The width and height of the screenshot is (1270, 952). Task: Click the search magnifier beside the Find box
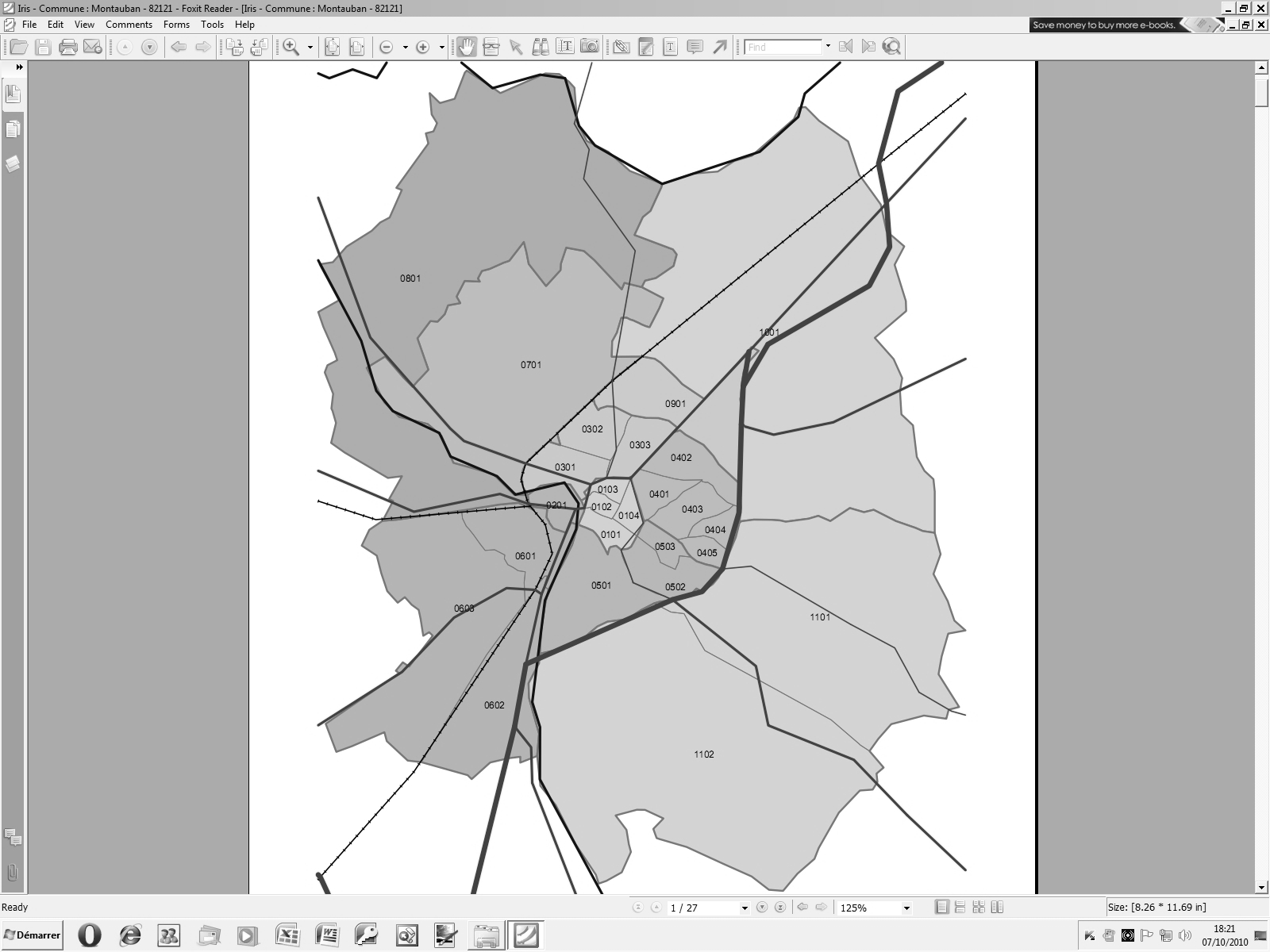pyautogui.click(x=891, y=47)
